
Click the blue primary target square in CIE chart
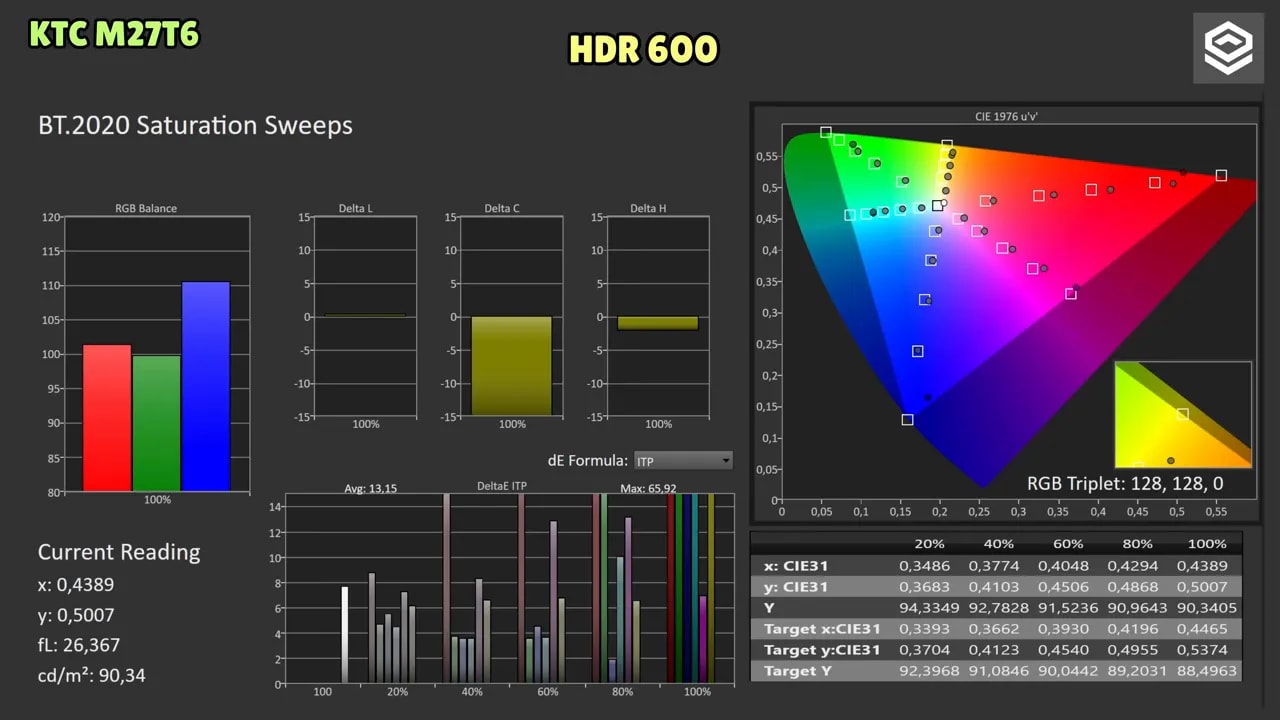907,420
